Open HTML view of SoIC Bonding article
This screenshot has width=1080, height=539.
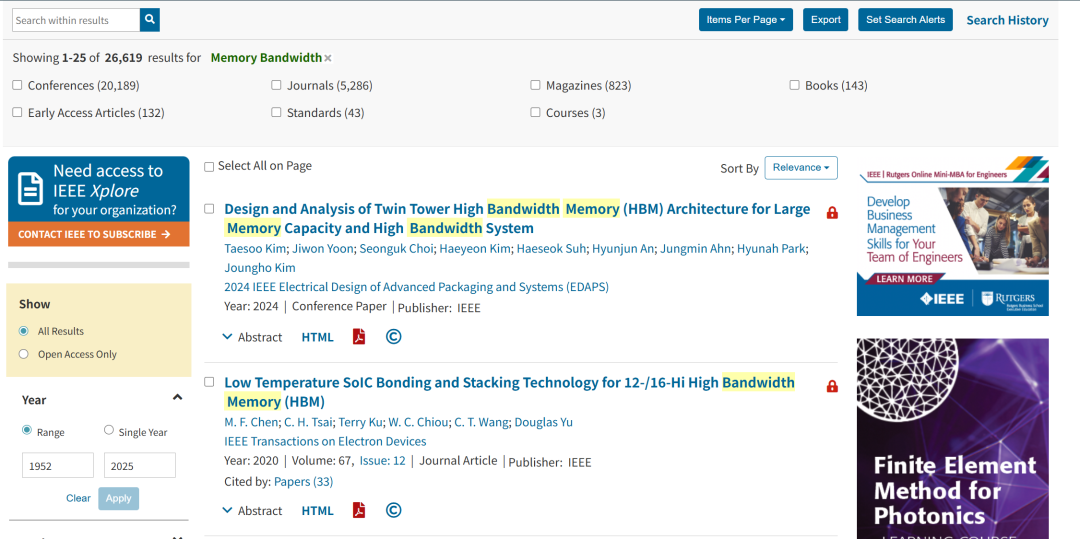click(318, 511)
